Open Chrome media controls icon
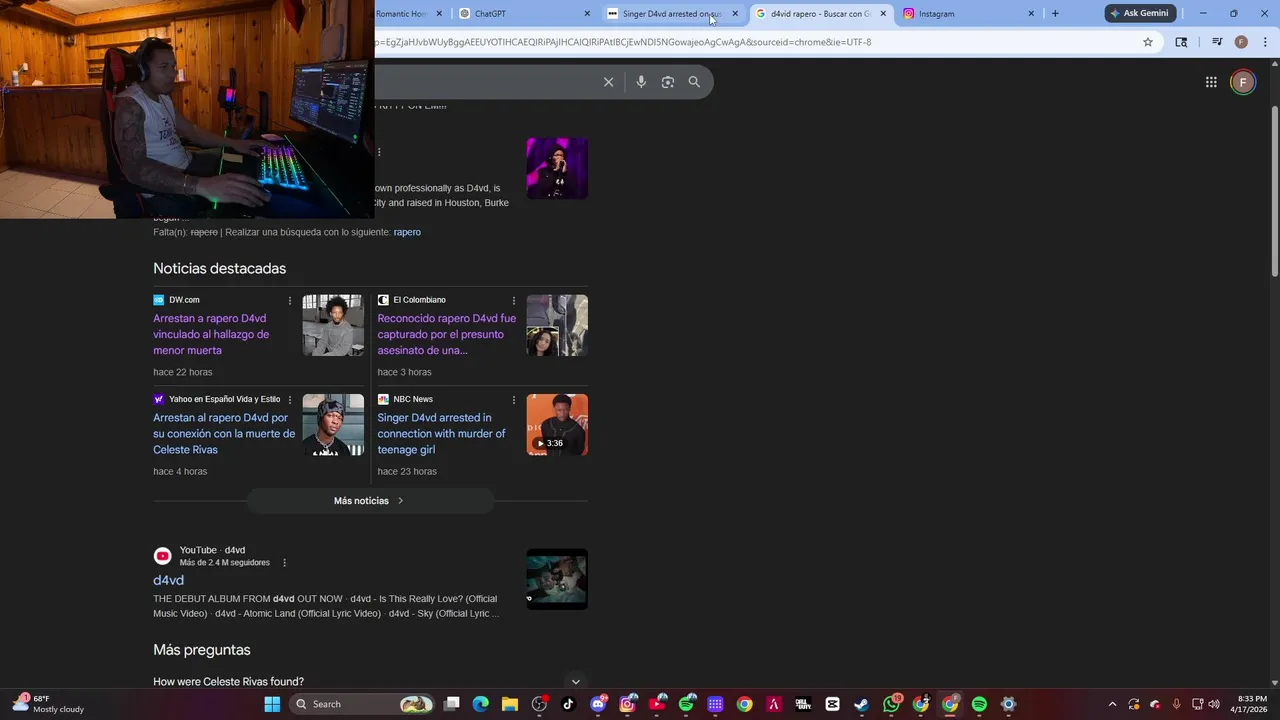This screenshot has width=1280, height=720. tap(1217, 42)
